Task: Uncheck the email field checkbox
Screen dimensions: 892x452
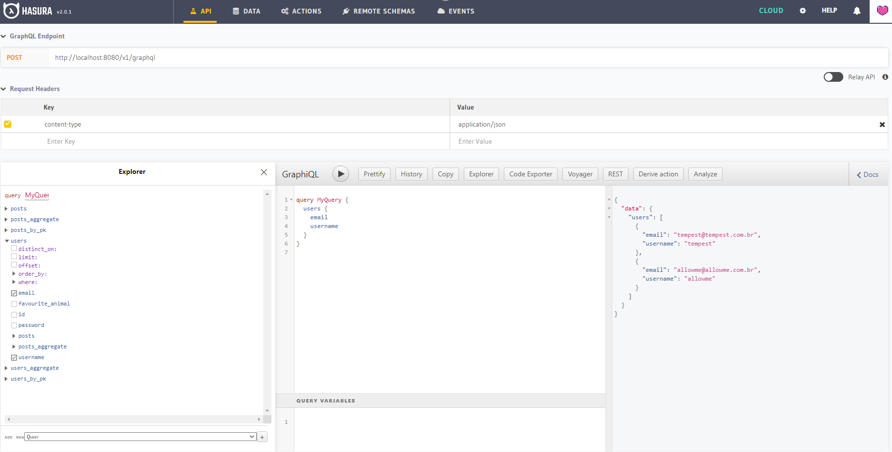Action: click(14, 293)
